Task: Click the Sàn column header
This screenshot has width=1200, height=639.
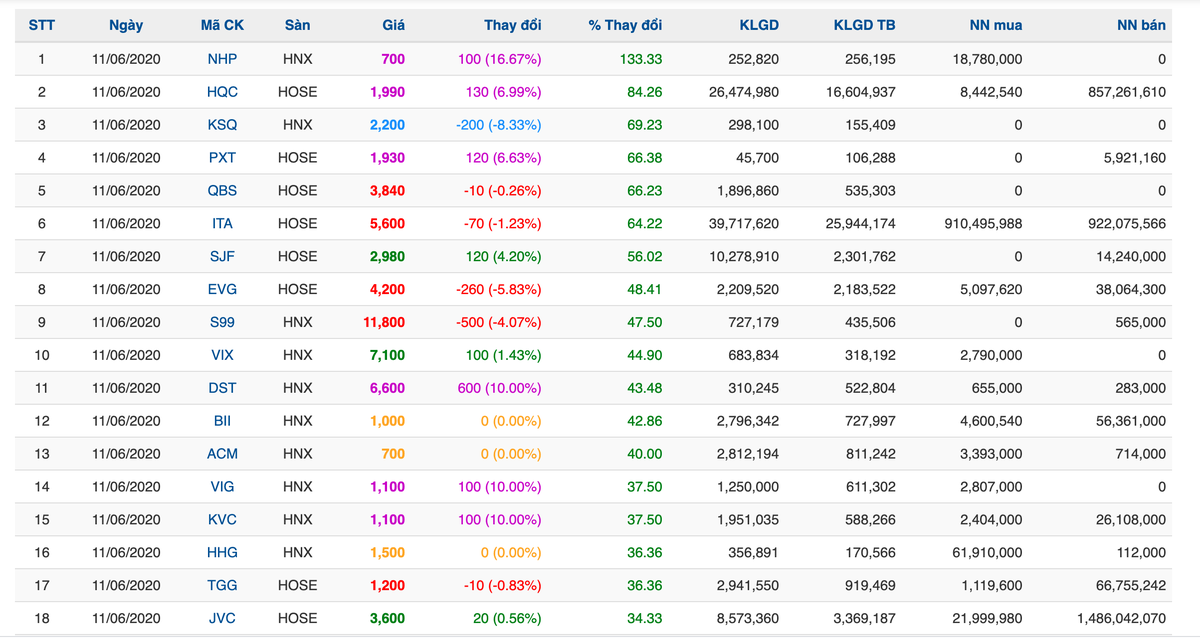Action: [297, 25]
